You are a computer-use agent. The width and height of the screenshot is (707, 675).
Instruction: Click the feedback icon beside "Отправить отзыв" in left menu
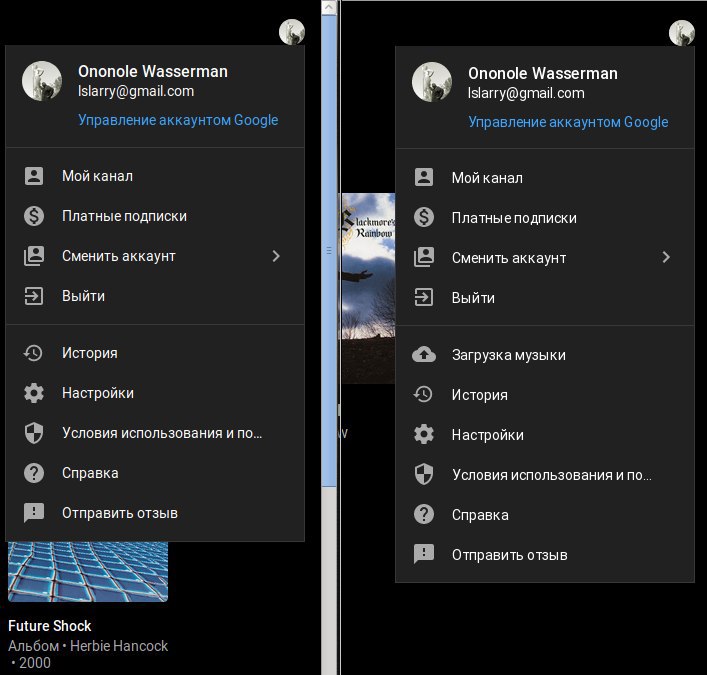tap(34, 513)
